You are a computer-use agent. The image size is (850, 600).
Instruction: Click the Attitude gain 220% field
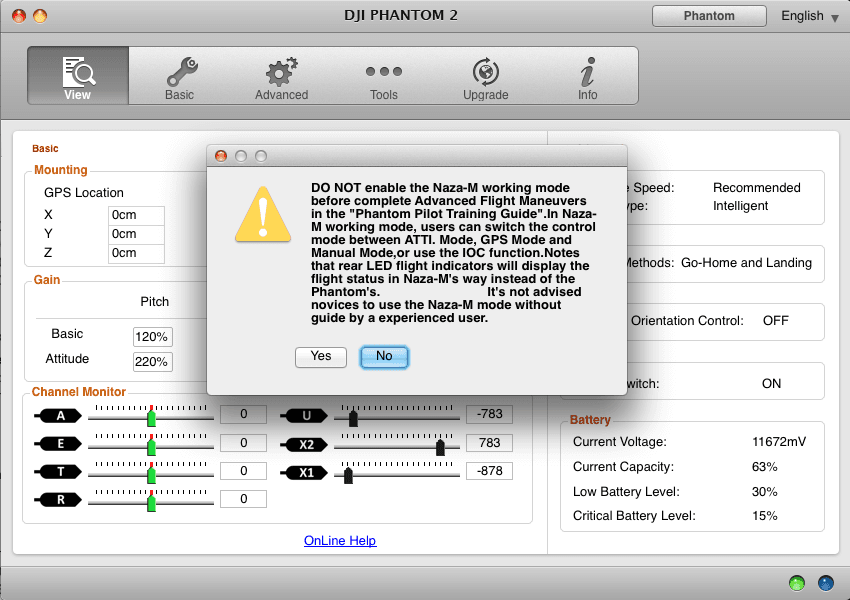(x=153, y=362)
